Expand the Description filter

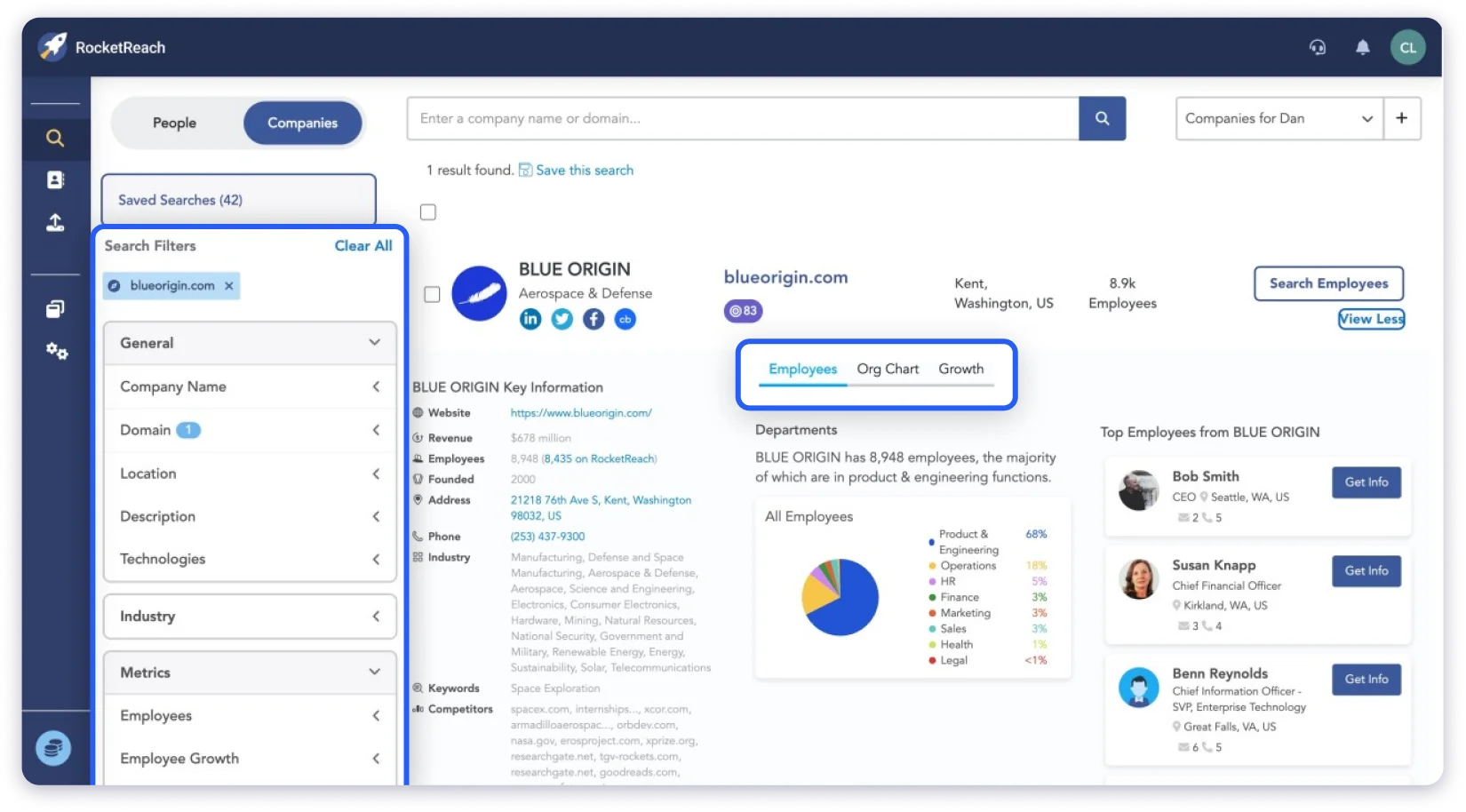click(250, 516)
